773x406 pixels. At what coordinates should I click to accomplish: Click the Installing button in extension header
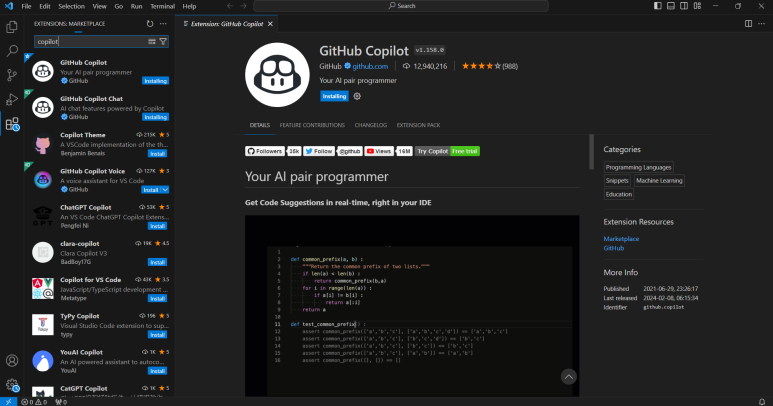(334, 97)
